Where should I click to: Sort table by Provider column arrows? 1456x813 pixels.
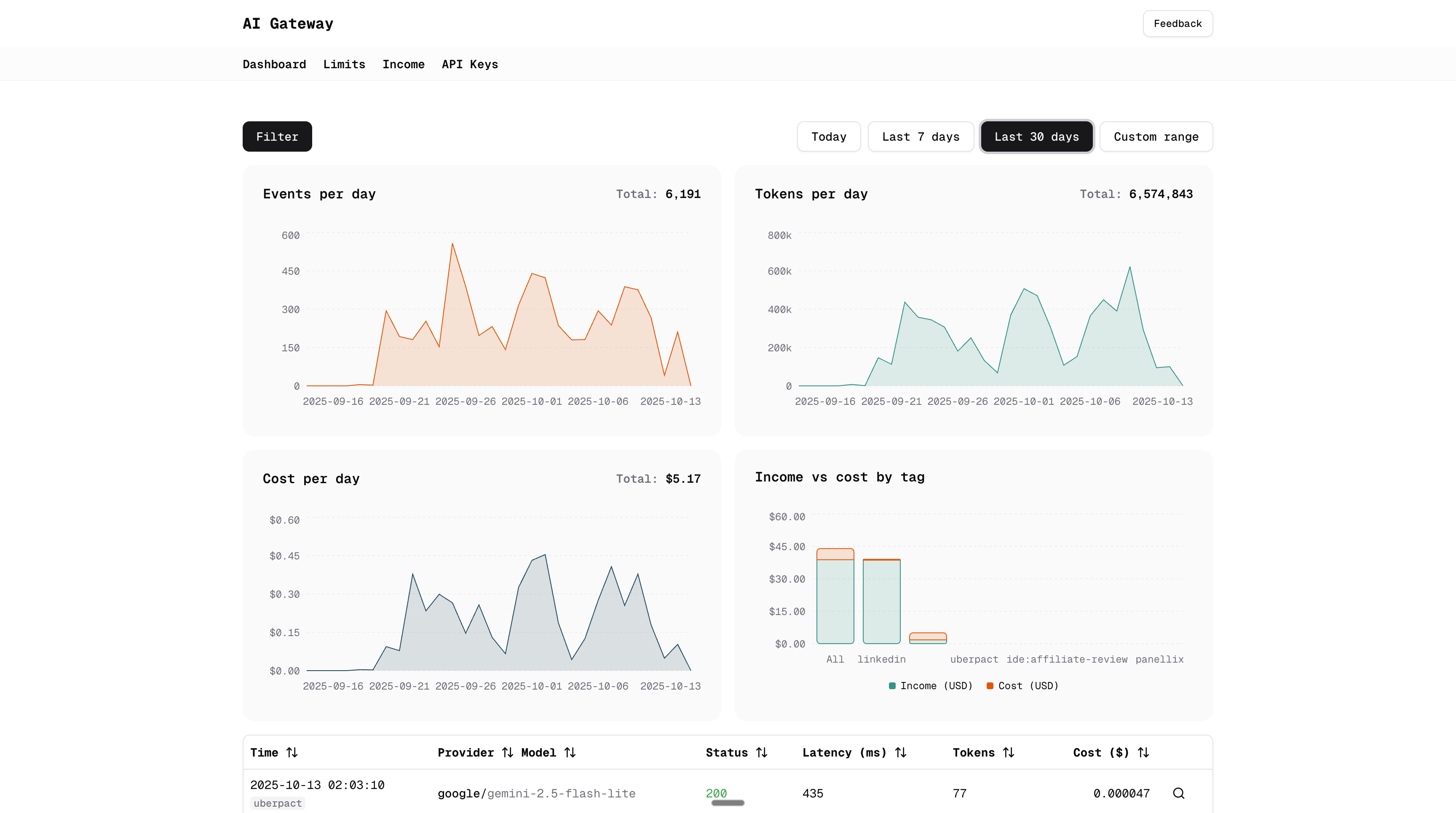[507, 752]
